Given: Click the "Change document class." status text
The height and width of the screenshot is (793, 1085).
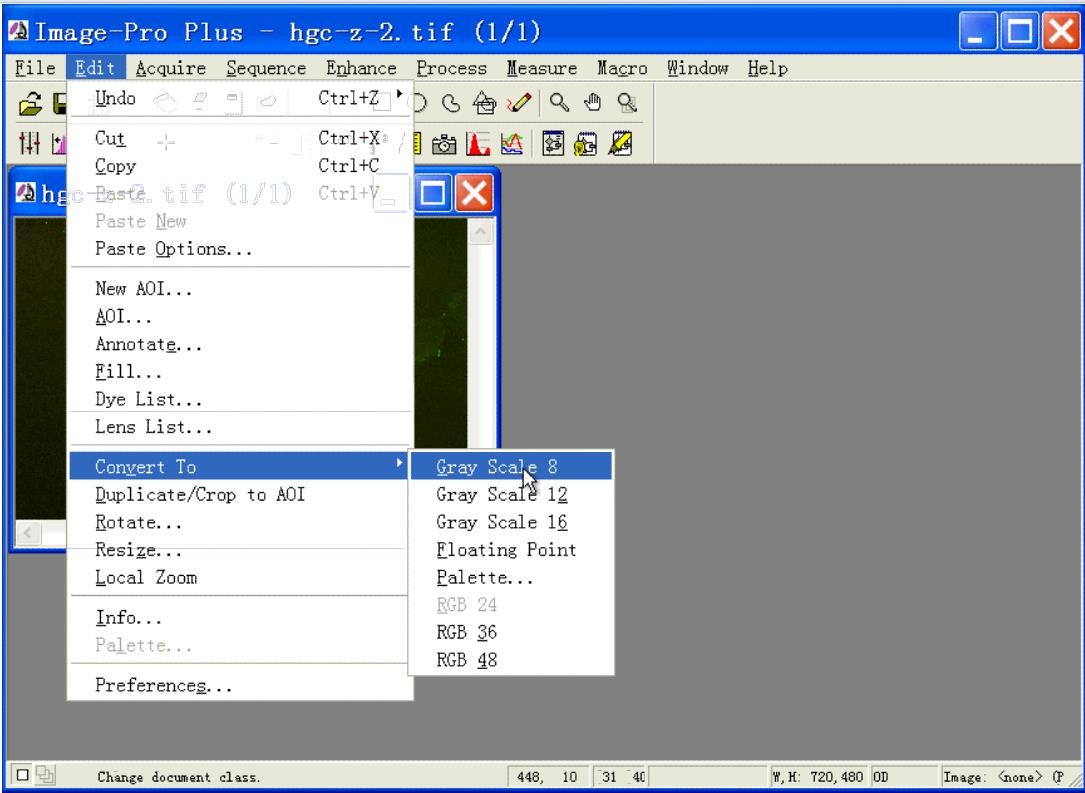Looking at the screenshot, I should point(179,776).
